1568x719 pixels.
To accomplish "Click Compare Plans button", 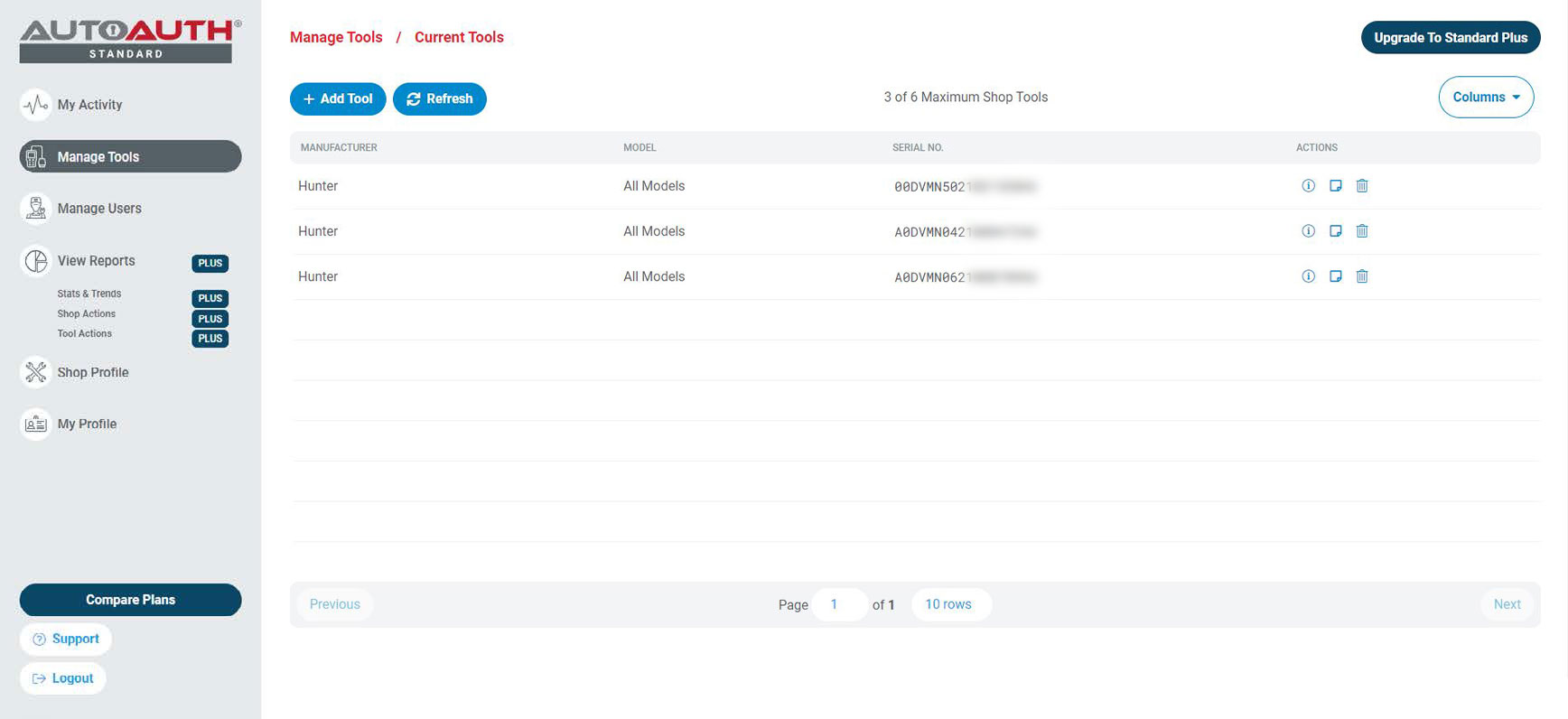I will 130,600.
